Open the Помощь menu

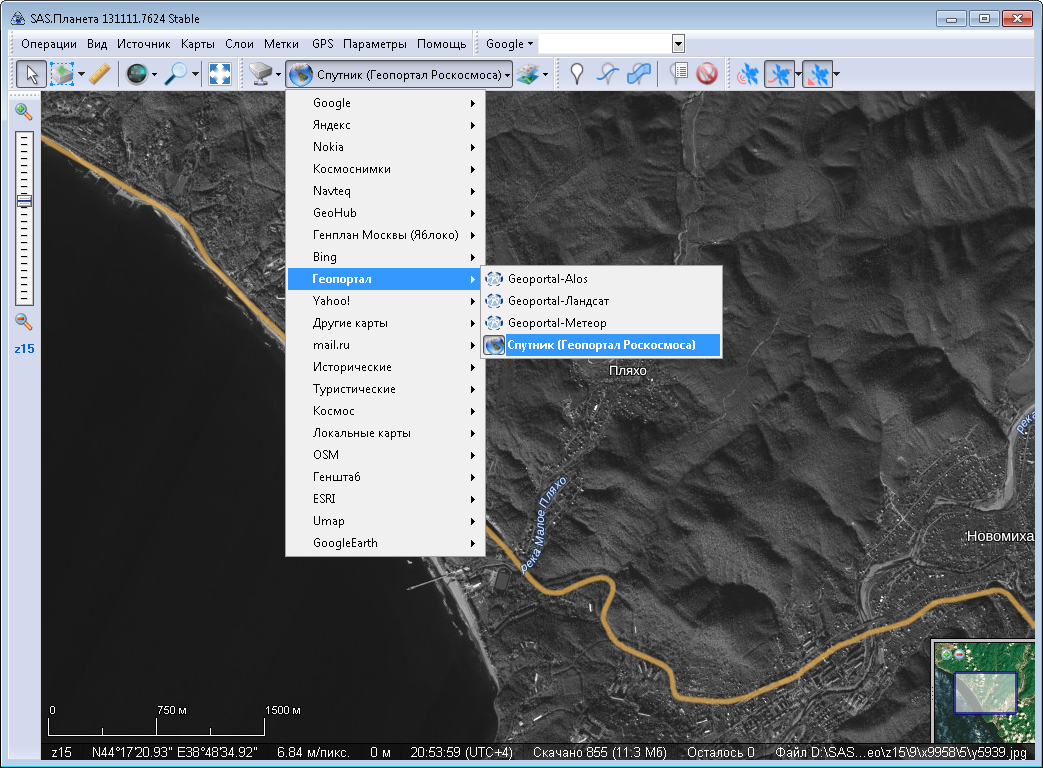pyautogui.click(x=442, y=44)
